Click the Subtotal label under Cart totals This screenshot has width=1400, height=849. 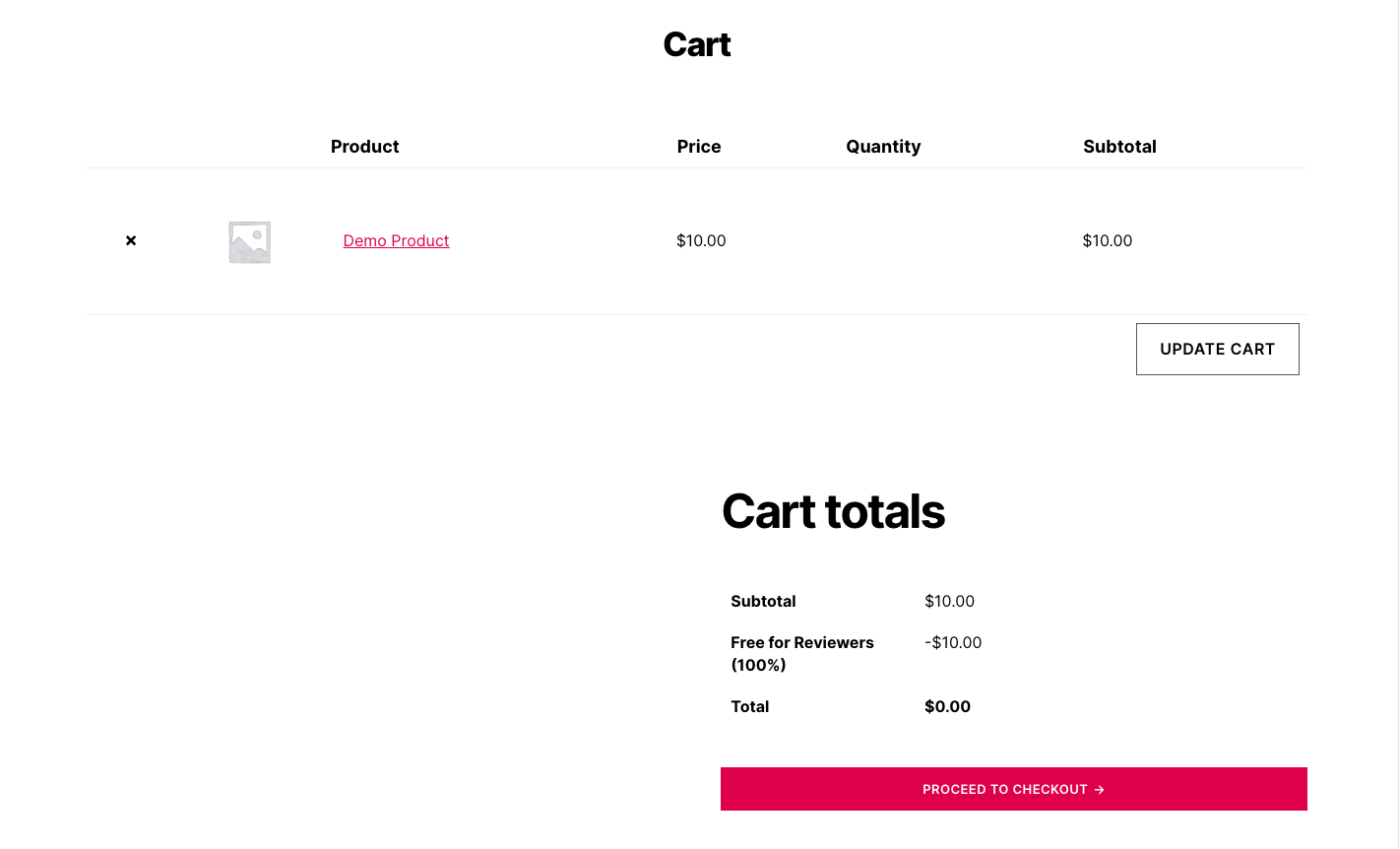763,601
